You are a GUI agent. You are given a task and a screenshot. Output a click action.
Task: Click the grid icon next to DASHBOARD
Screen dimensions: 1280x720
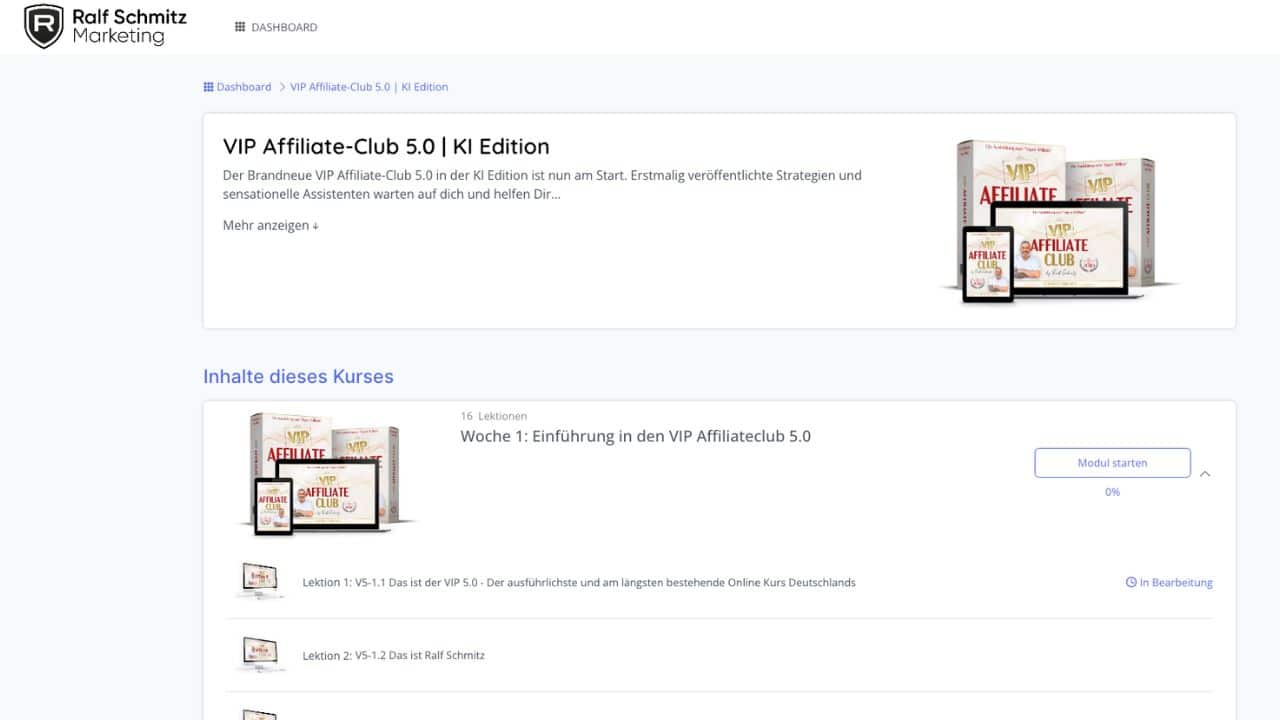click(x=240, y=27)
